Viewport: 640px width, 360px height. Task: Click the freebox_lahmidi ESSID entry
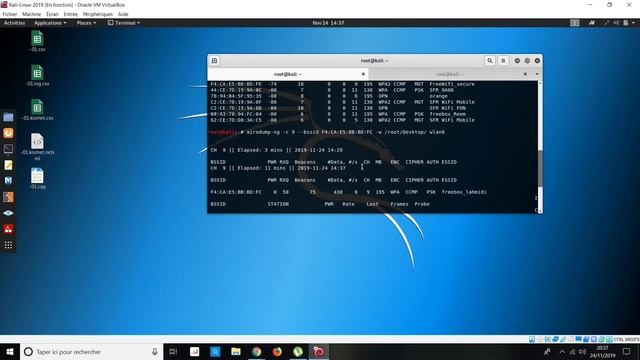pos(464,192)
